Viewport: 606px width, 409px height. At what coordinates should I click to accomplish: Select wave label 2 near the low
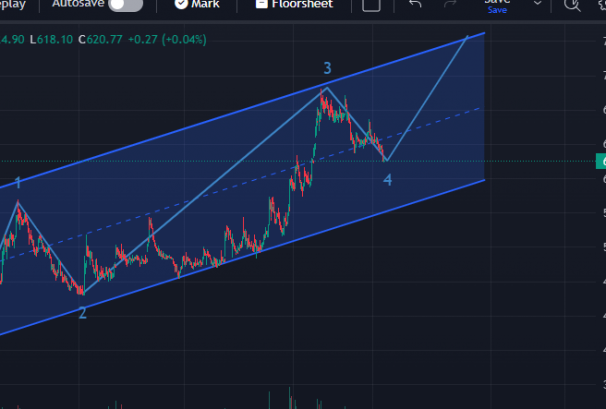tap(82, 313)
